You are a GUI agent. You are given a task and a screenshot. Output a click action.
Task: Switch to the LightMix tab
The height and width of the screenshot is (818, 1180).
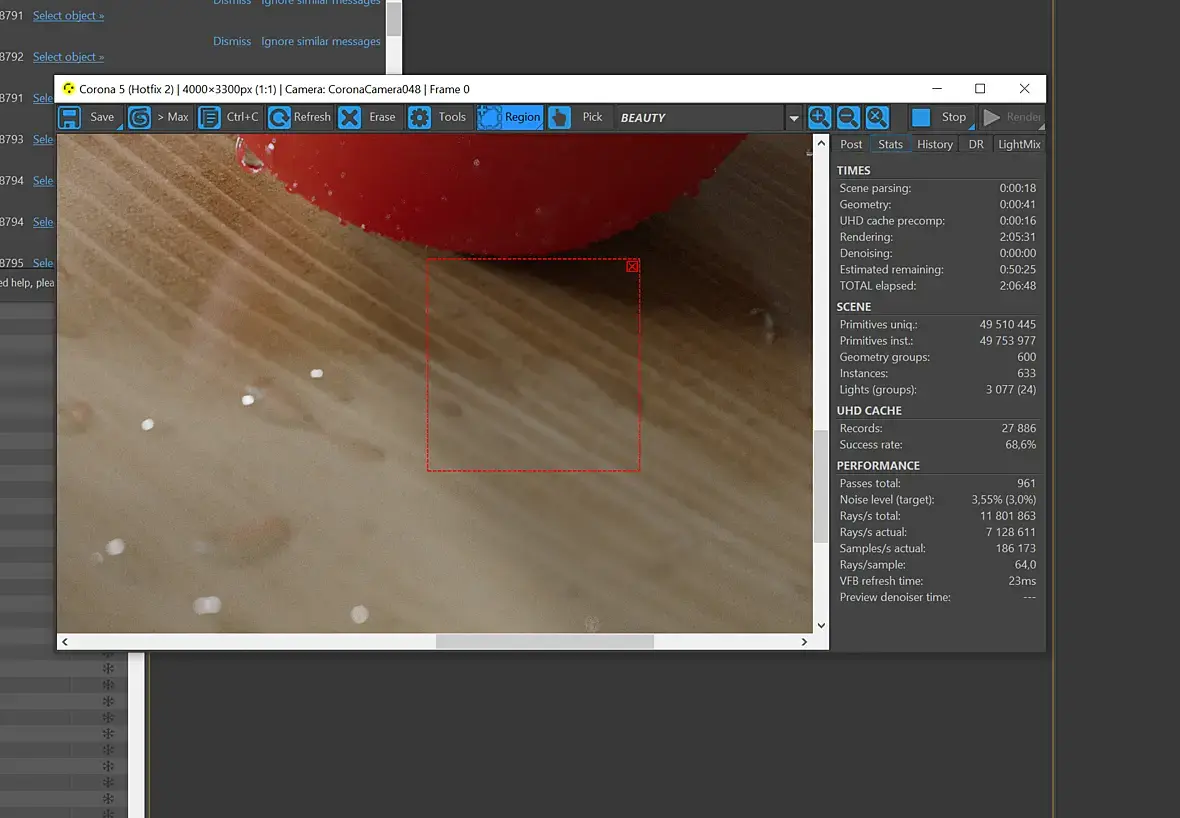coord(1019,144)
